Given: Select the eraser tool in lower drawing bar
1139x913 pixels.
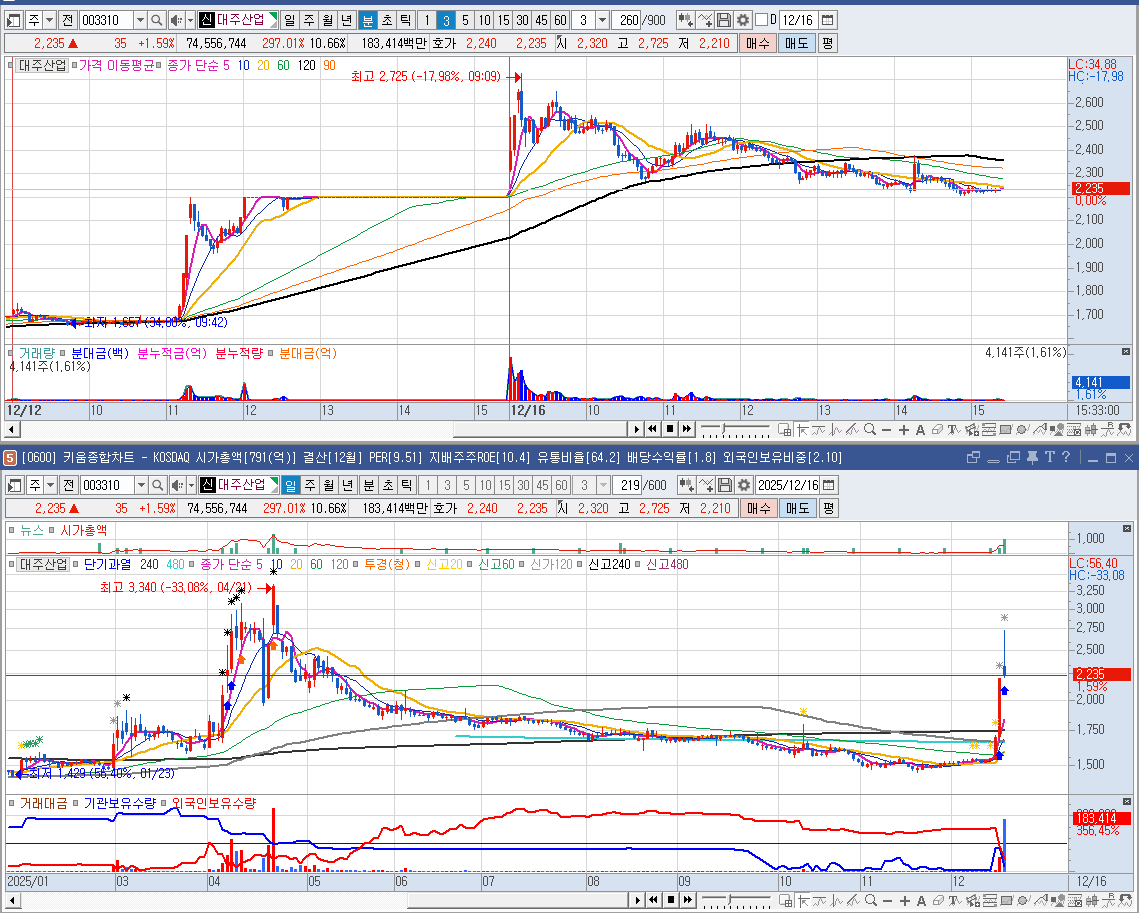Looking at the screenshot, I should [x=938, y=901].
